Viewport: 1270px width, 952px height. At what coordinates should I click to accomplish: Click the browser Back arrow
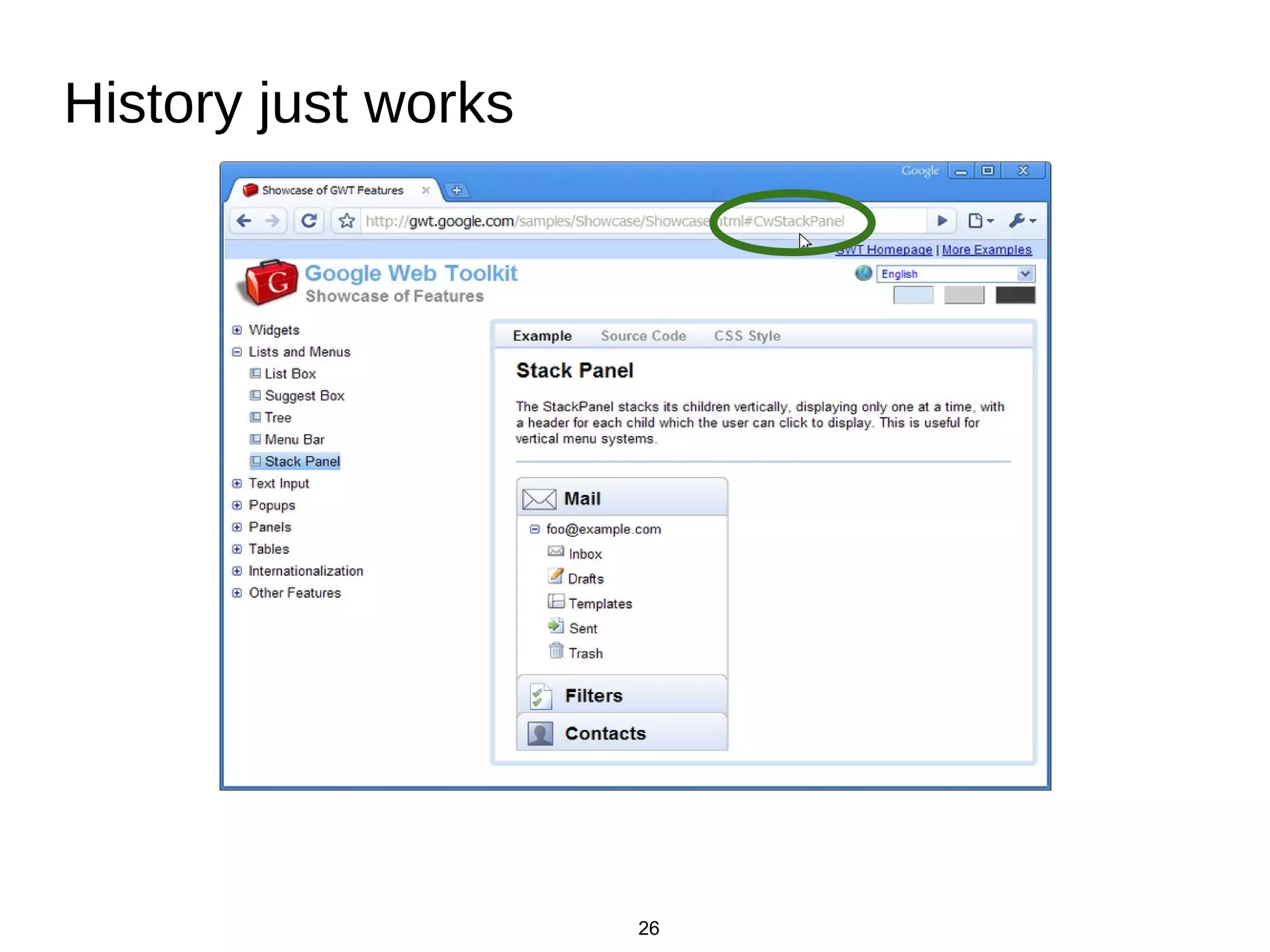click(x=244, y=221)
